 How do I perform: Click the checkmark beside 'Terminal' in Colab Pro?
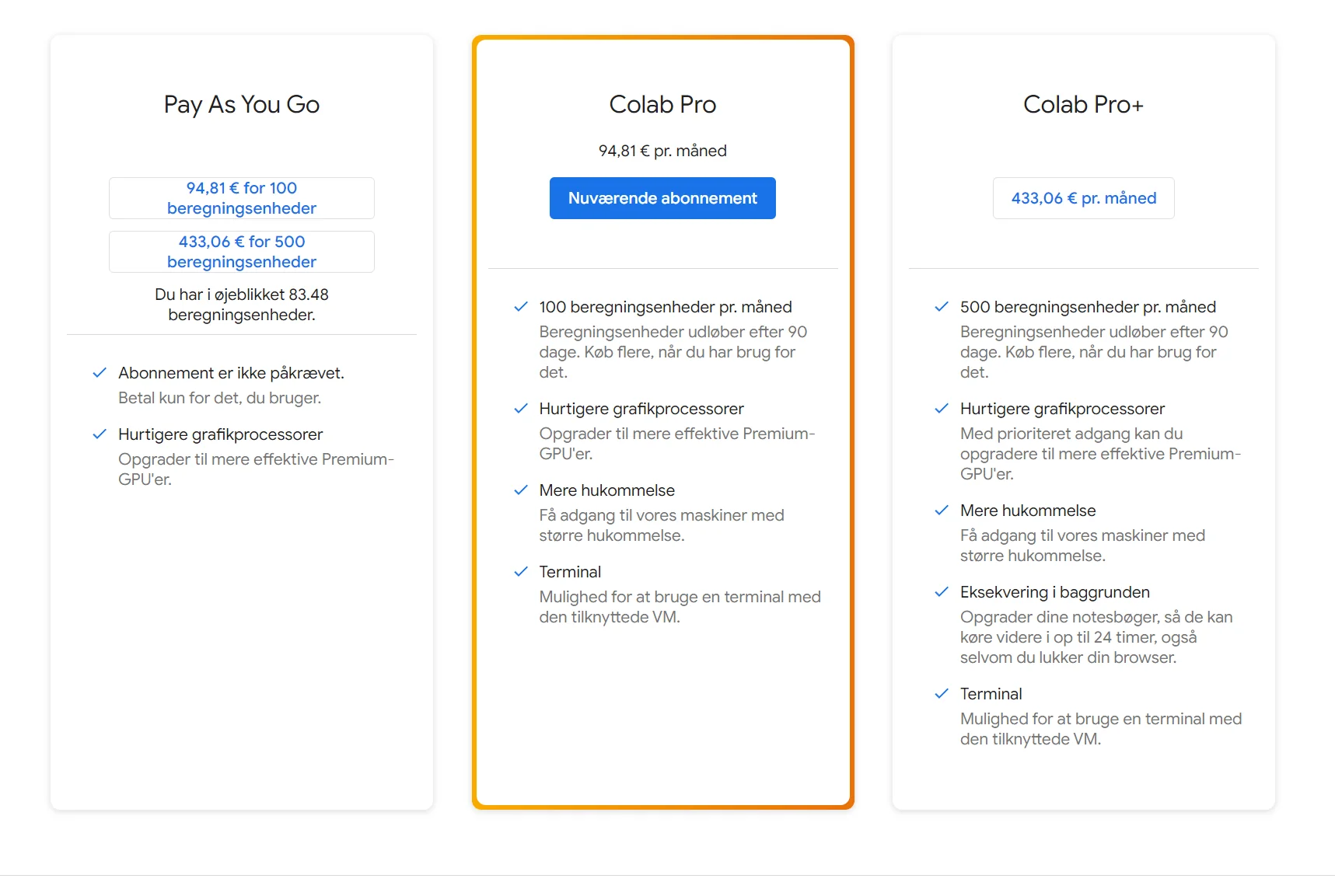coord(521,572)
